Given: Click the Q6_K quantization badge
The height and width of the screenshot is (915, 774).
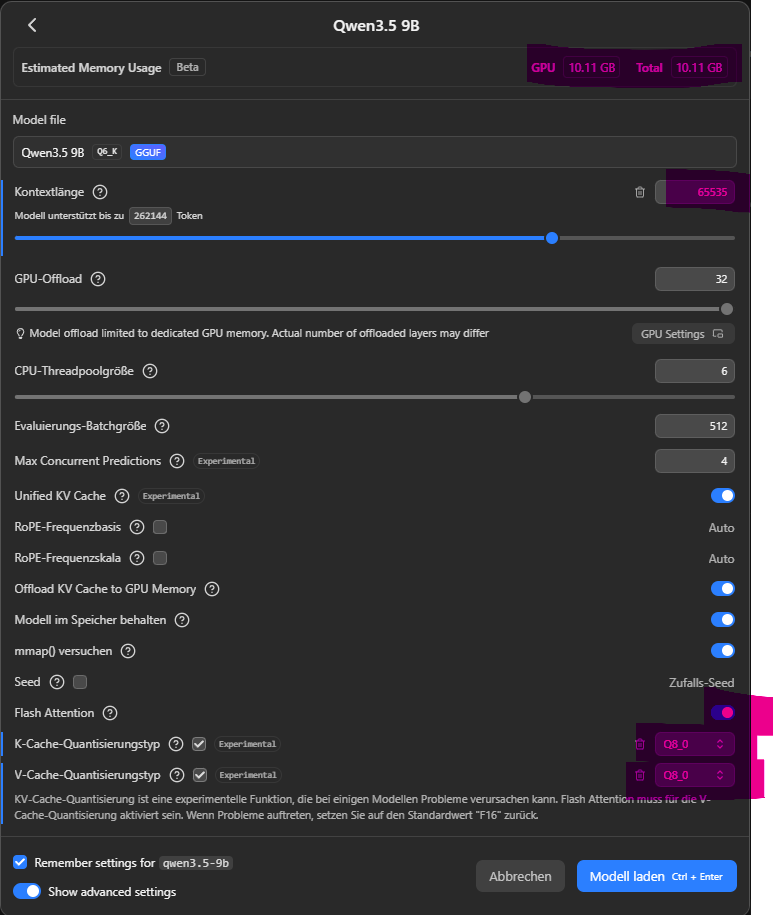Looking at the screenshot, I should (107, 152).
